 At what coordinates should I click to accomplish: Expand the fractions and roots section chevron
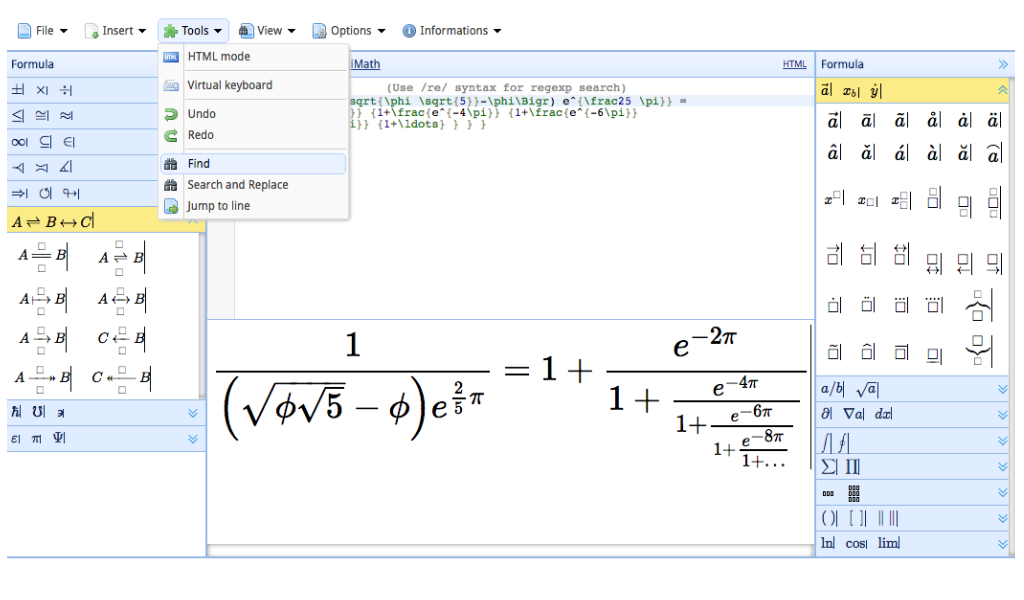(x=1002, y=389)
